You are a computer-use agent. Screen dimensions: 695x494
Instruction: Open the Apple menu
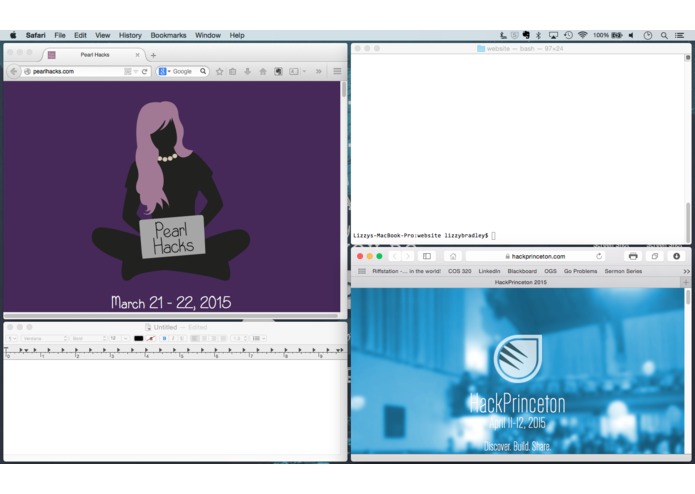(x=13, y=35)
